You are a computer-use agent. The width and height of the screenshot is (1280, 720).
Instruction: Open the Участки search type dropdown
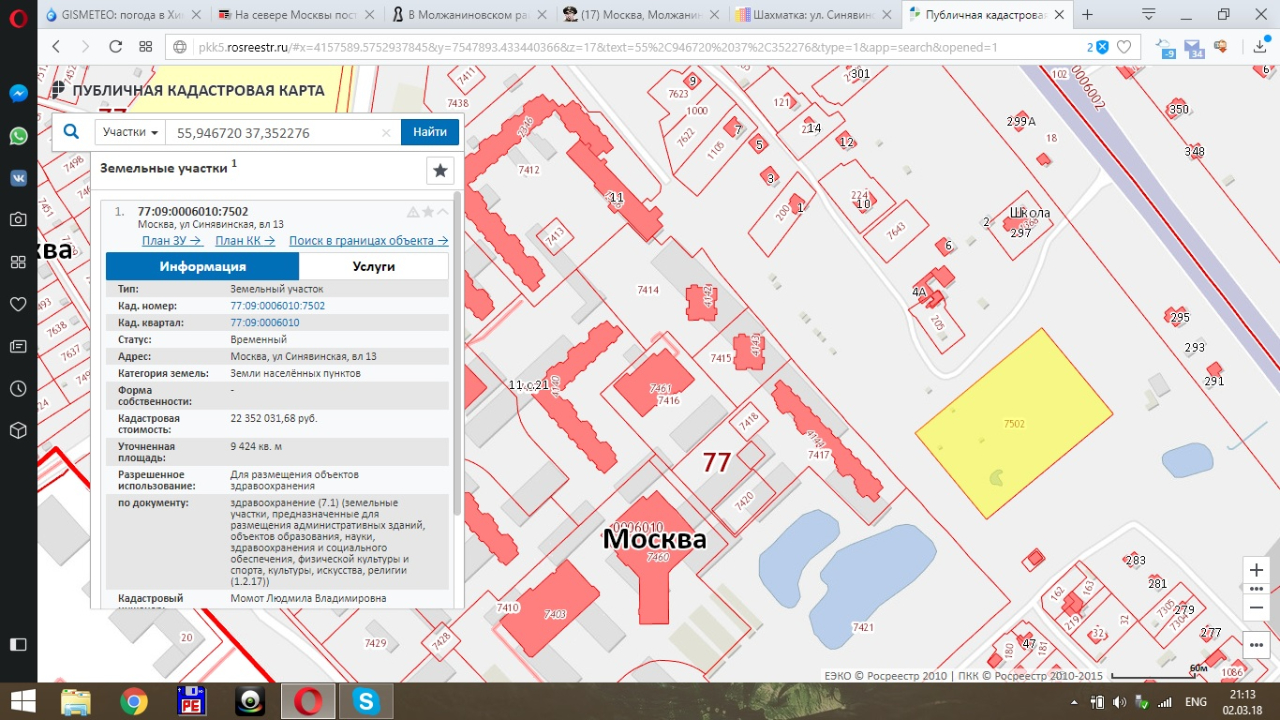[131, 132]
